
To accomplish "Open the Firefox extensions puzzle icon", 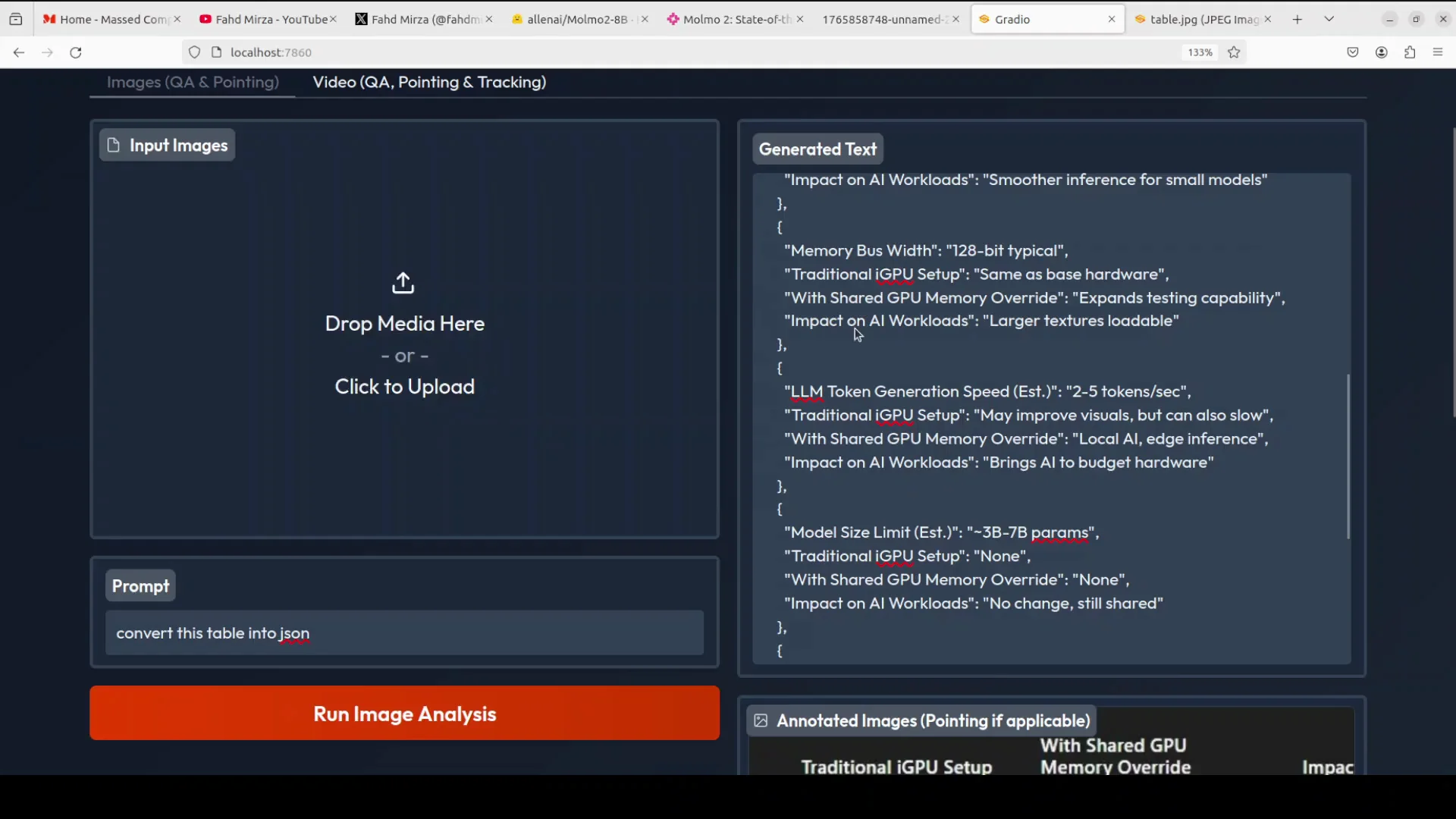I will pyautogui.click(x=1410, y=52).
